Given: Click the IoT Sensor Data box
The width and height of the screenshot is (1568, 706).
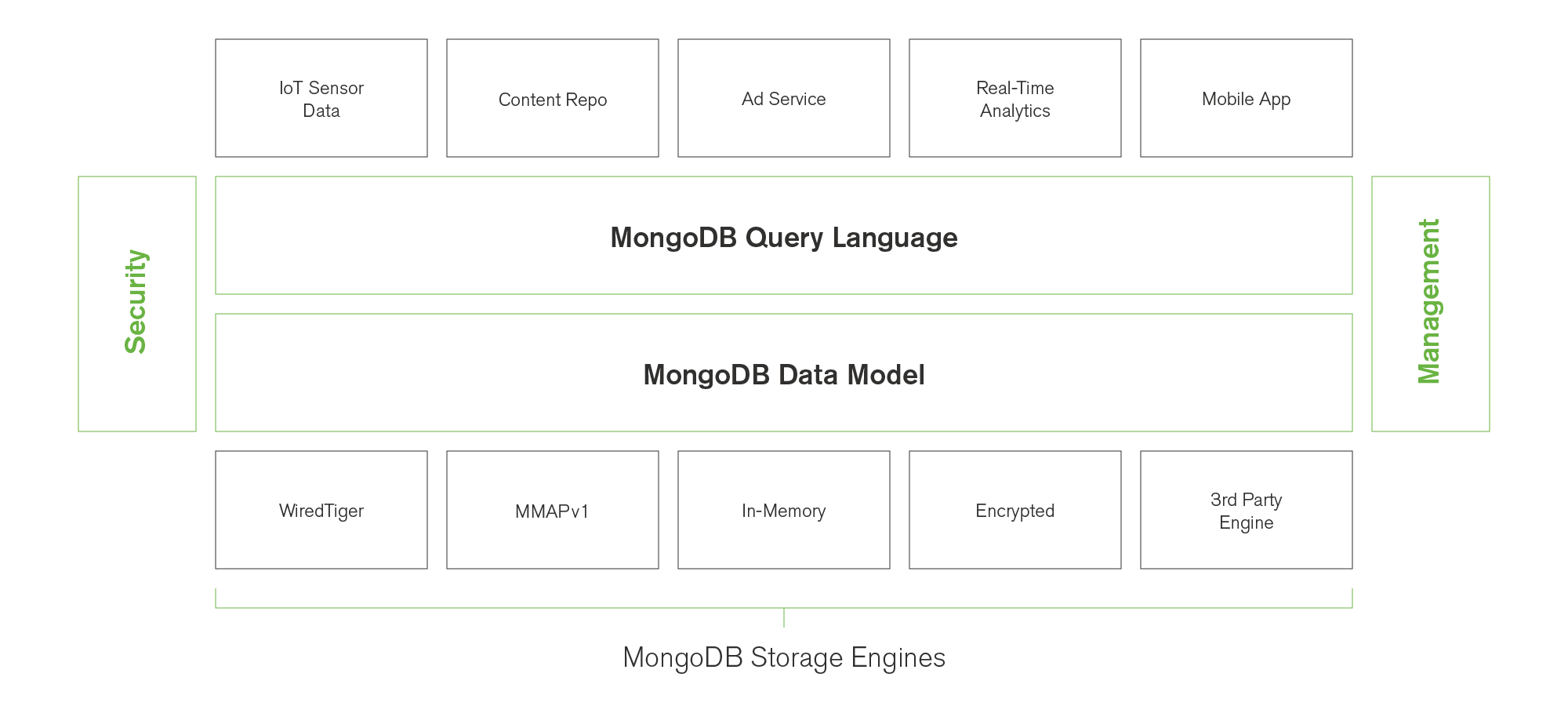Looking at the screenshot, I should 321,99.
